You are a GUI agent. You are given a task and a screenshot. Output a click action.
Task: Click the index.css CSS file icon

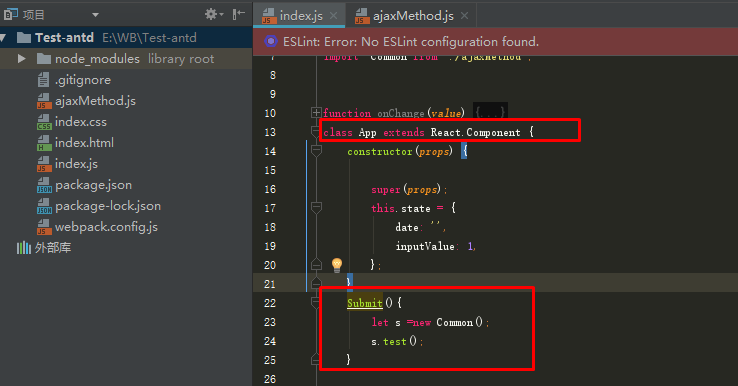(44, 122)
